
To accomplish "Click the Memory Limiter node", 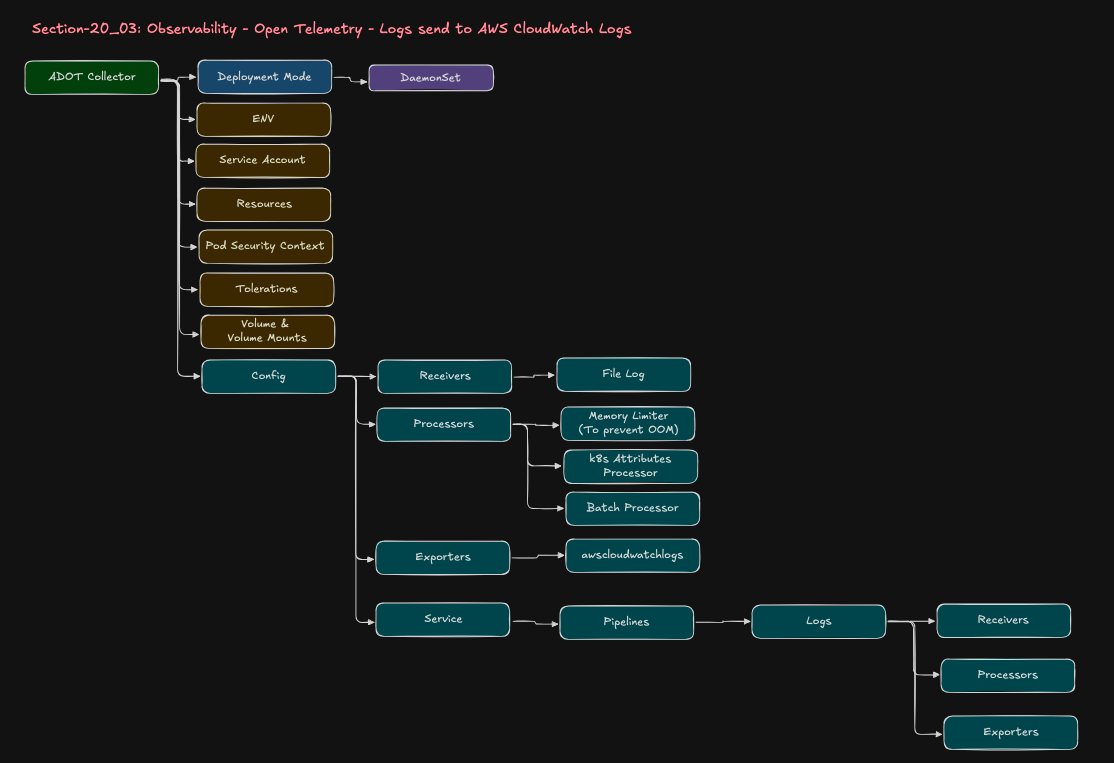I will click(x=627, y=423).
